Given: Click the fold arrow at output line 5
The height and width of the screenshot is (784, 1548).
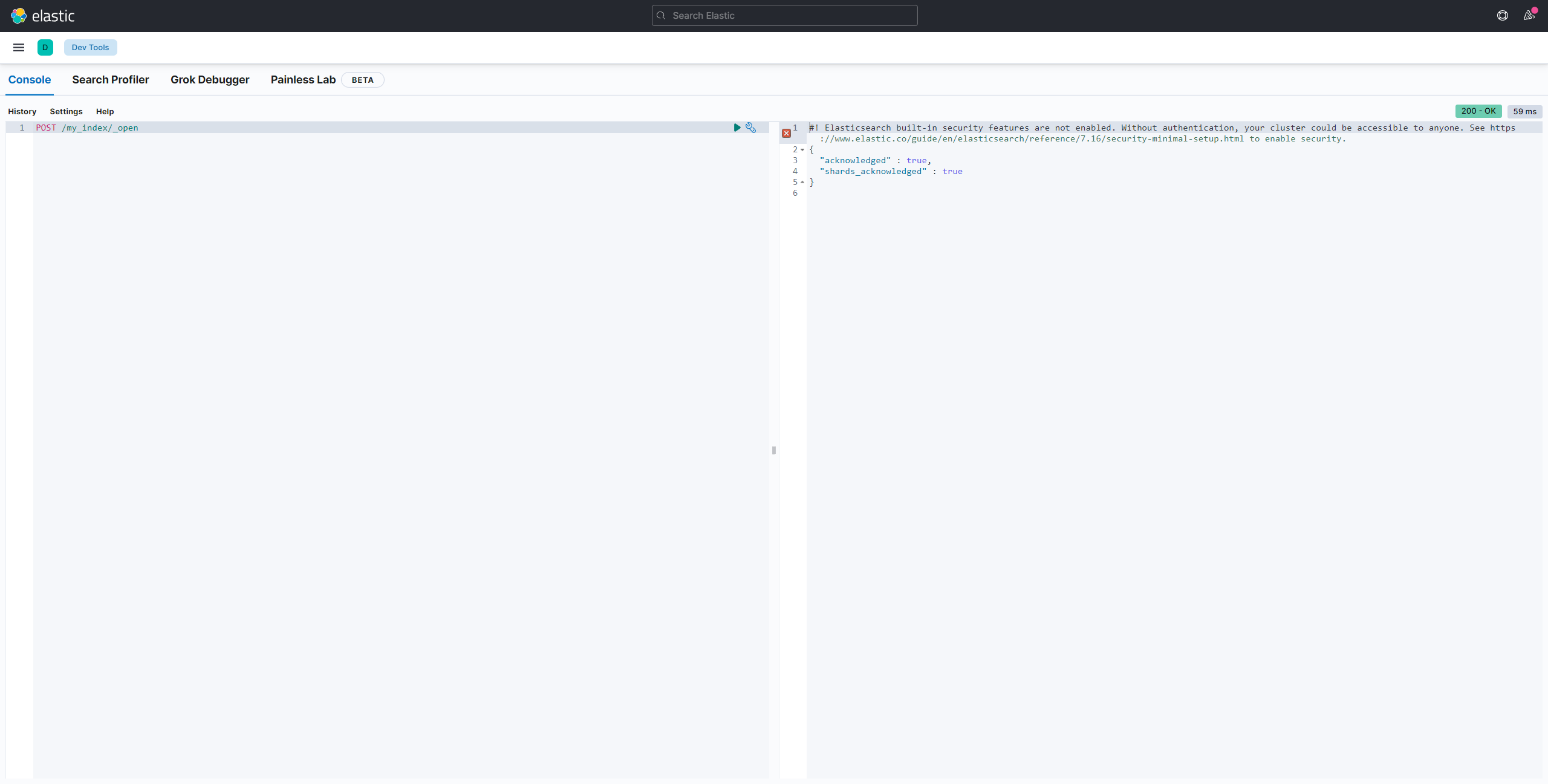Looking at the screenshot, I should [x=802, y=182].
